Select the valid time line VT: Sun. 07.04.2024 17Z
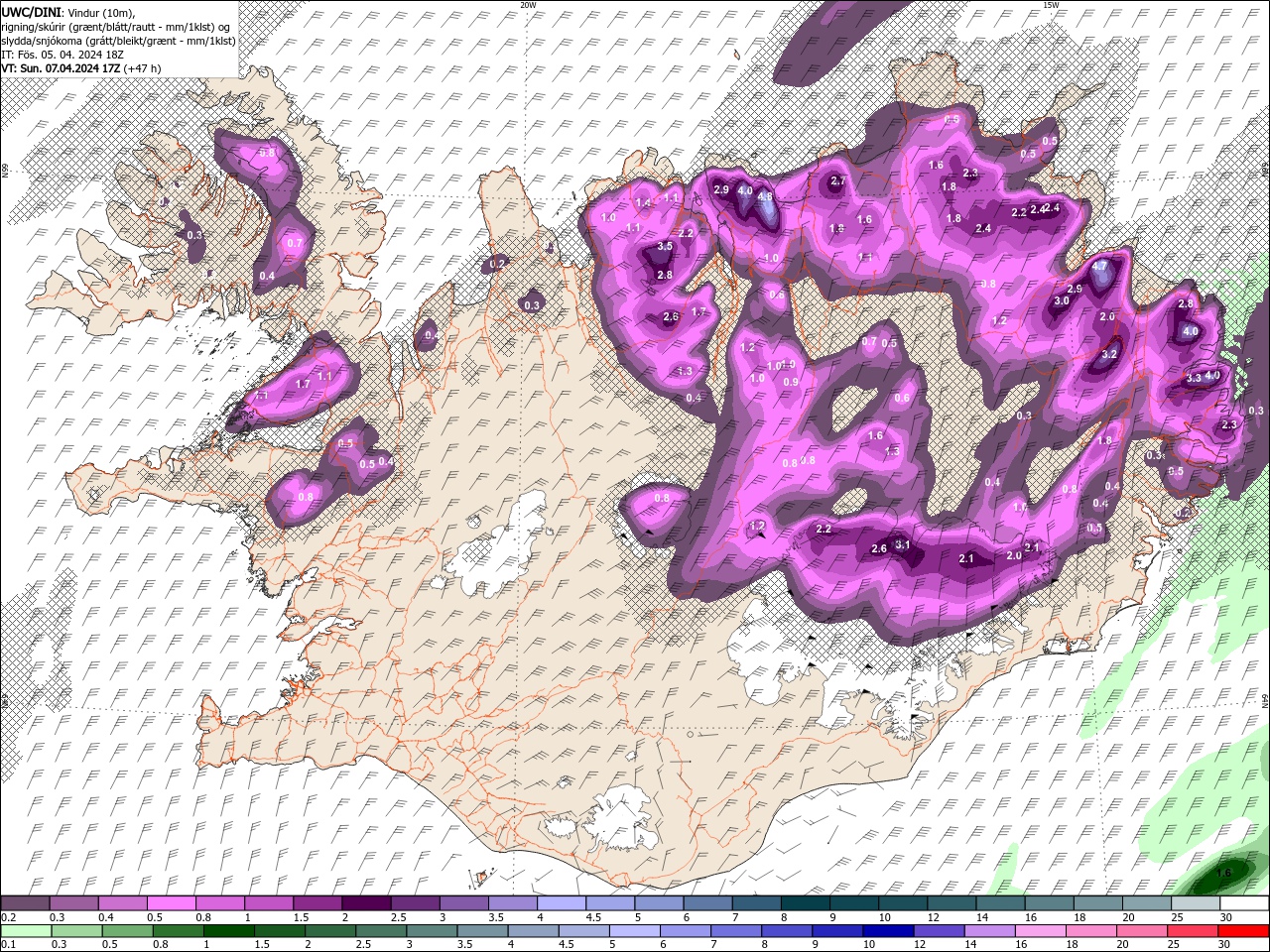Viewport: 1270px width, 952px height. pos(61,68)
